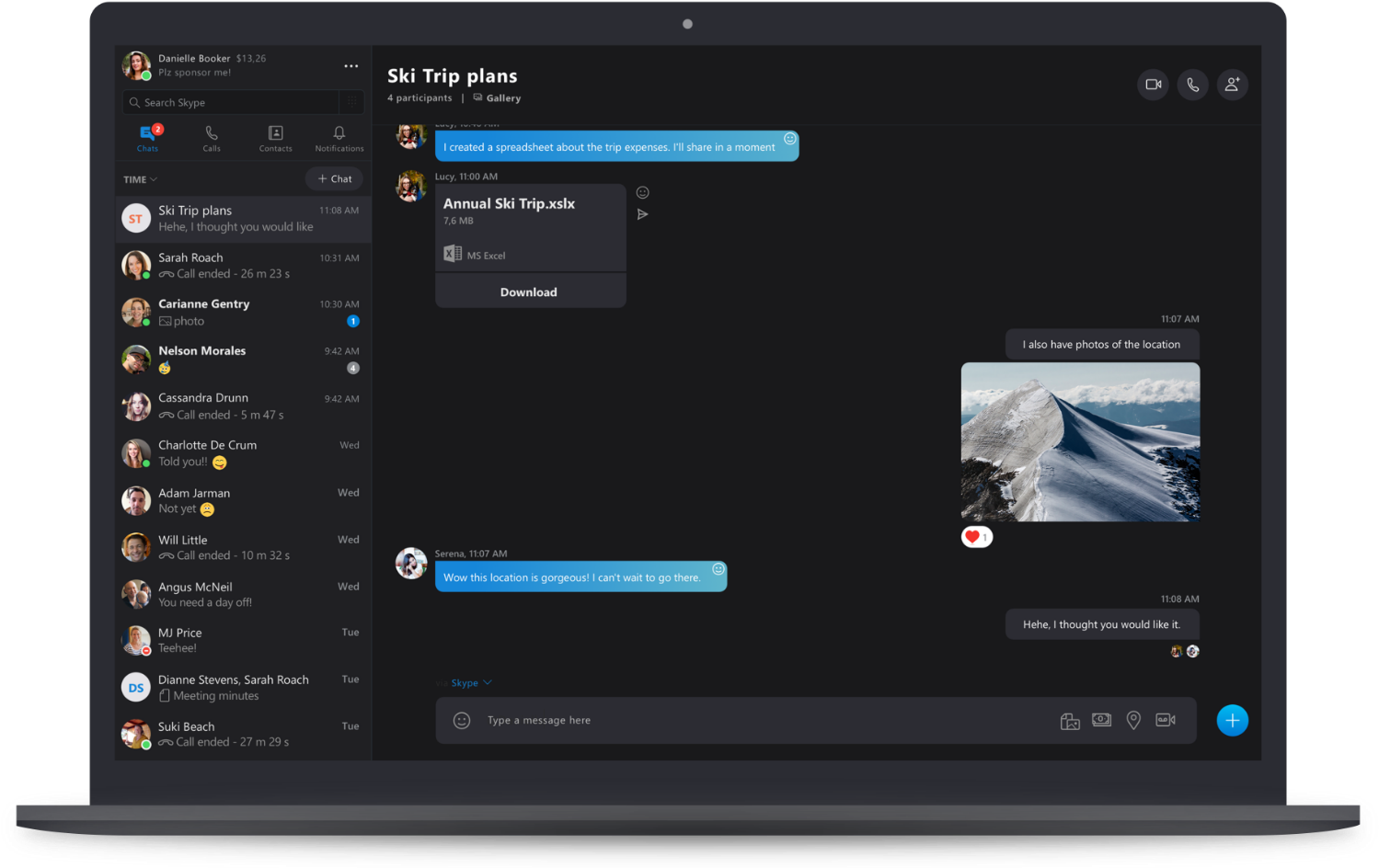Open Notifications from the sidebar
This screenshot has width=1379, height=868.
(x=339, y=137)
